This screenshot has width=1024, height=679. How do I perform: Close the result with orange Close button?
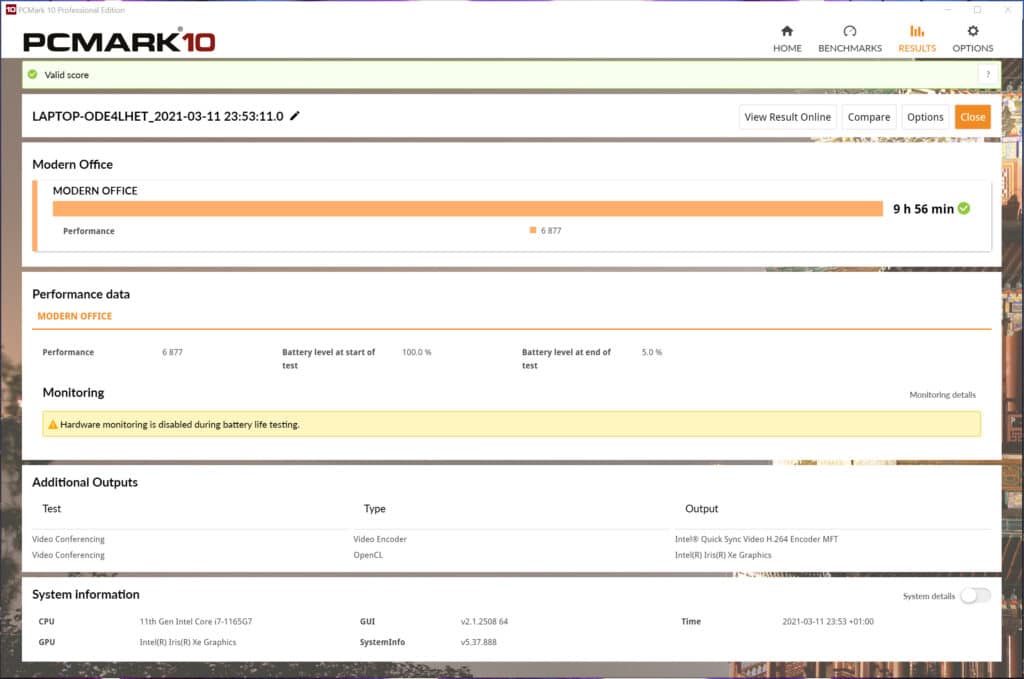(x=972, y=117)
